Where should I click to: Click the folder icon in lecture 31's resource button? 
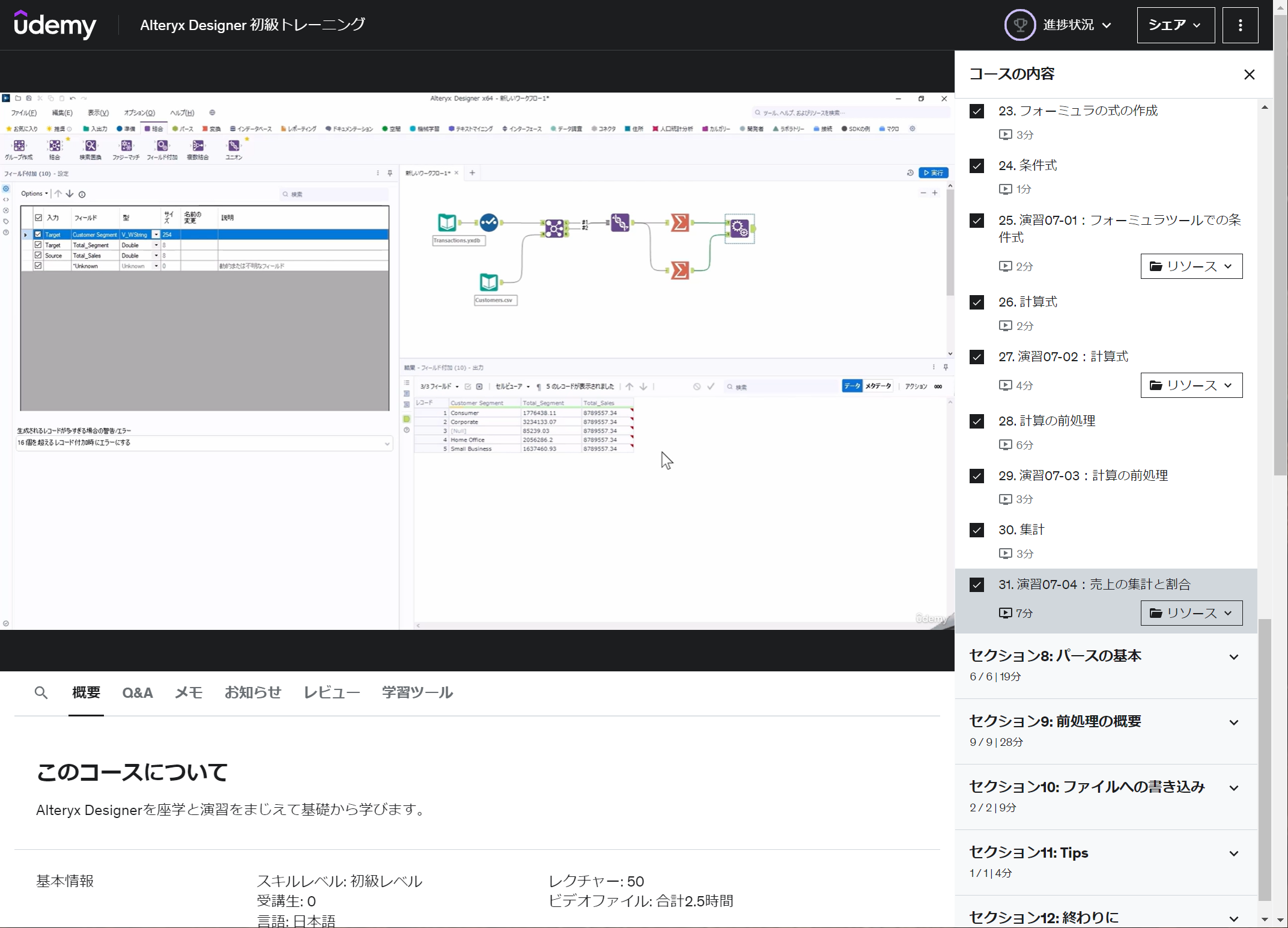pos(1155,613)
